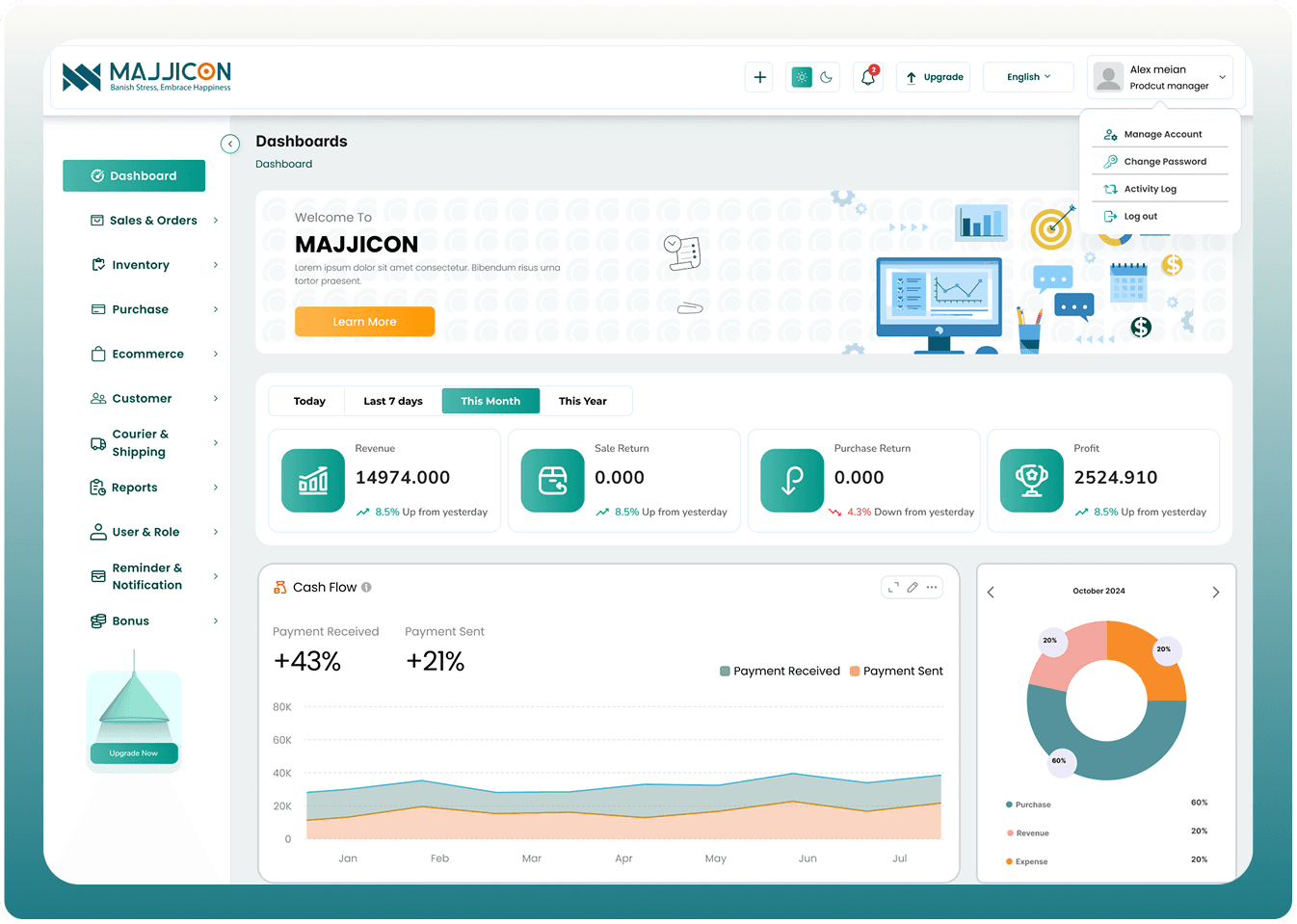This screenshot has width=1297, height=924.
Task: Open the notification bell icon
Action: (x=867, y=77)
